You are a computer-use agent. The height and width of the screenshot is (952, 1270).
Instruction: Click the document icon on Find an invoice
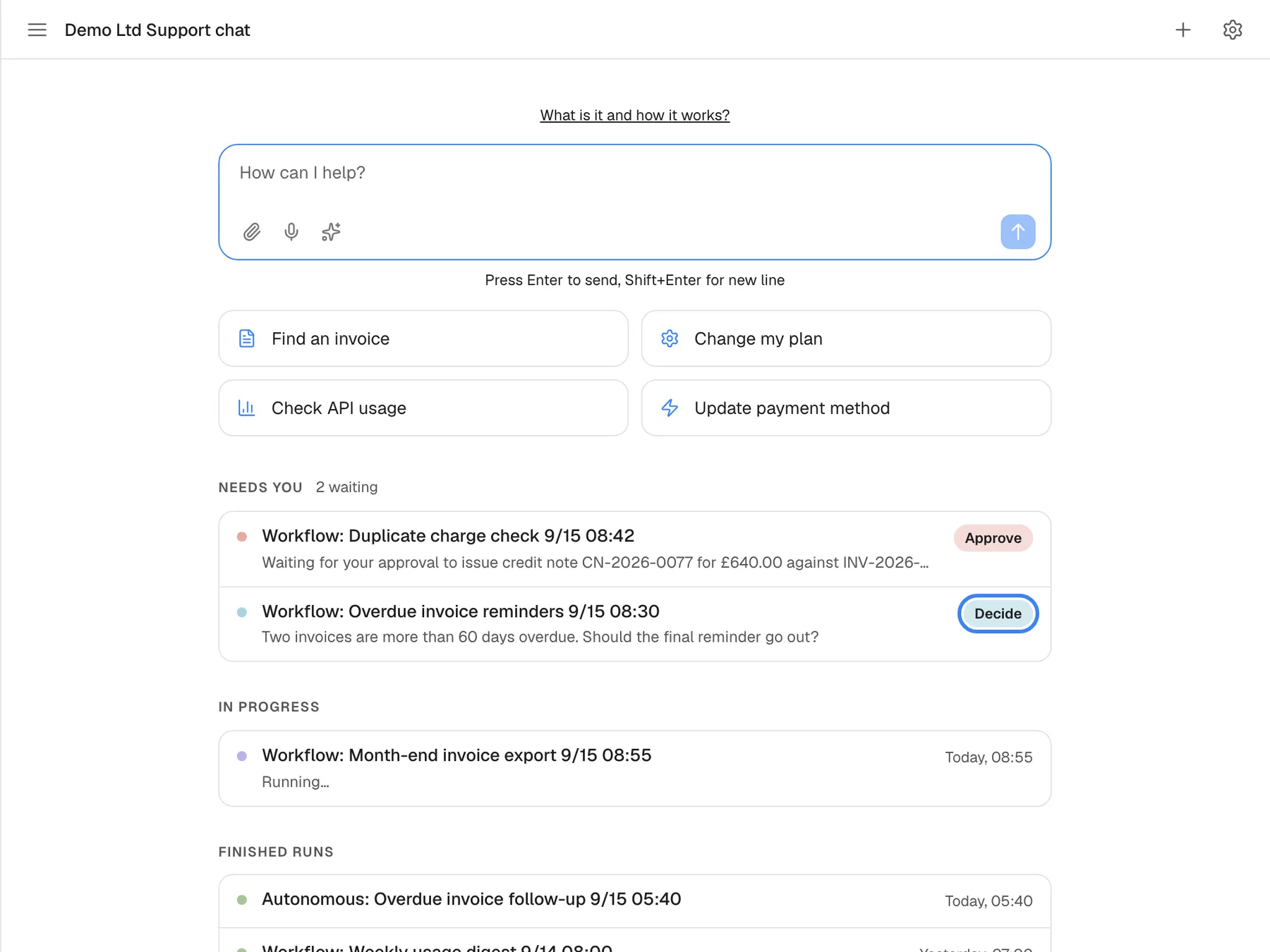247,338
